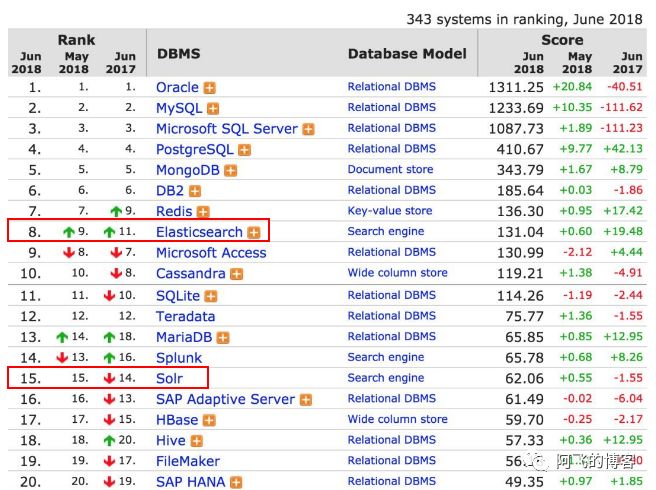The image size is (656, 490).
Task: Click Relational DBMS in Microsoft Access row
Action: click(x=392, y=252)
